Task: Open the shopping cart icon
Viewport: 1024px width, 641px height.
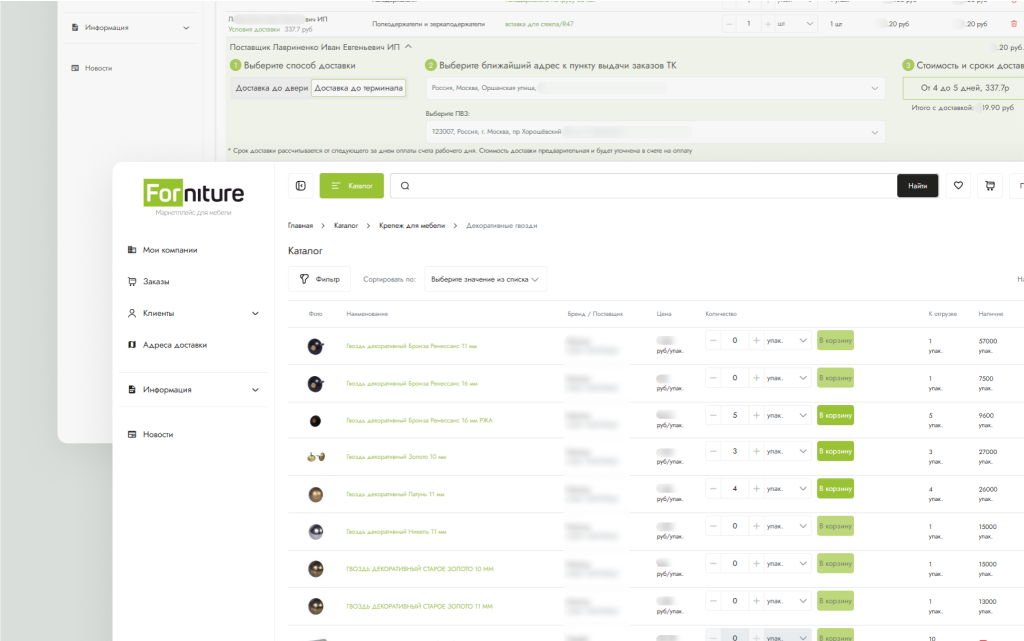Action: [x=990, y=185]
